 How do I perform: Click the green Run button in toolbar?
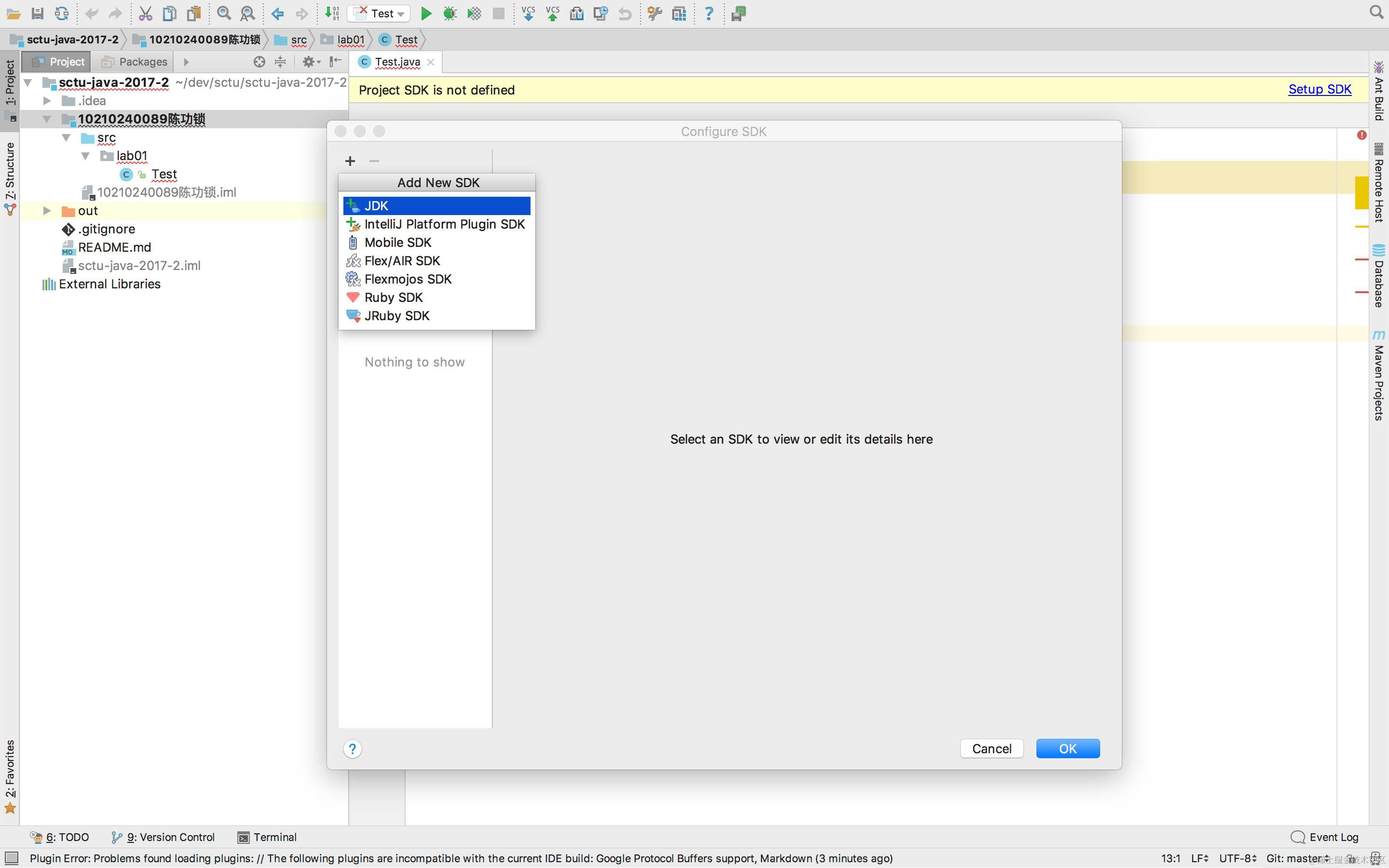click(x=425, y=14)
